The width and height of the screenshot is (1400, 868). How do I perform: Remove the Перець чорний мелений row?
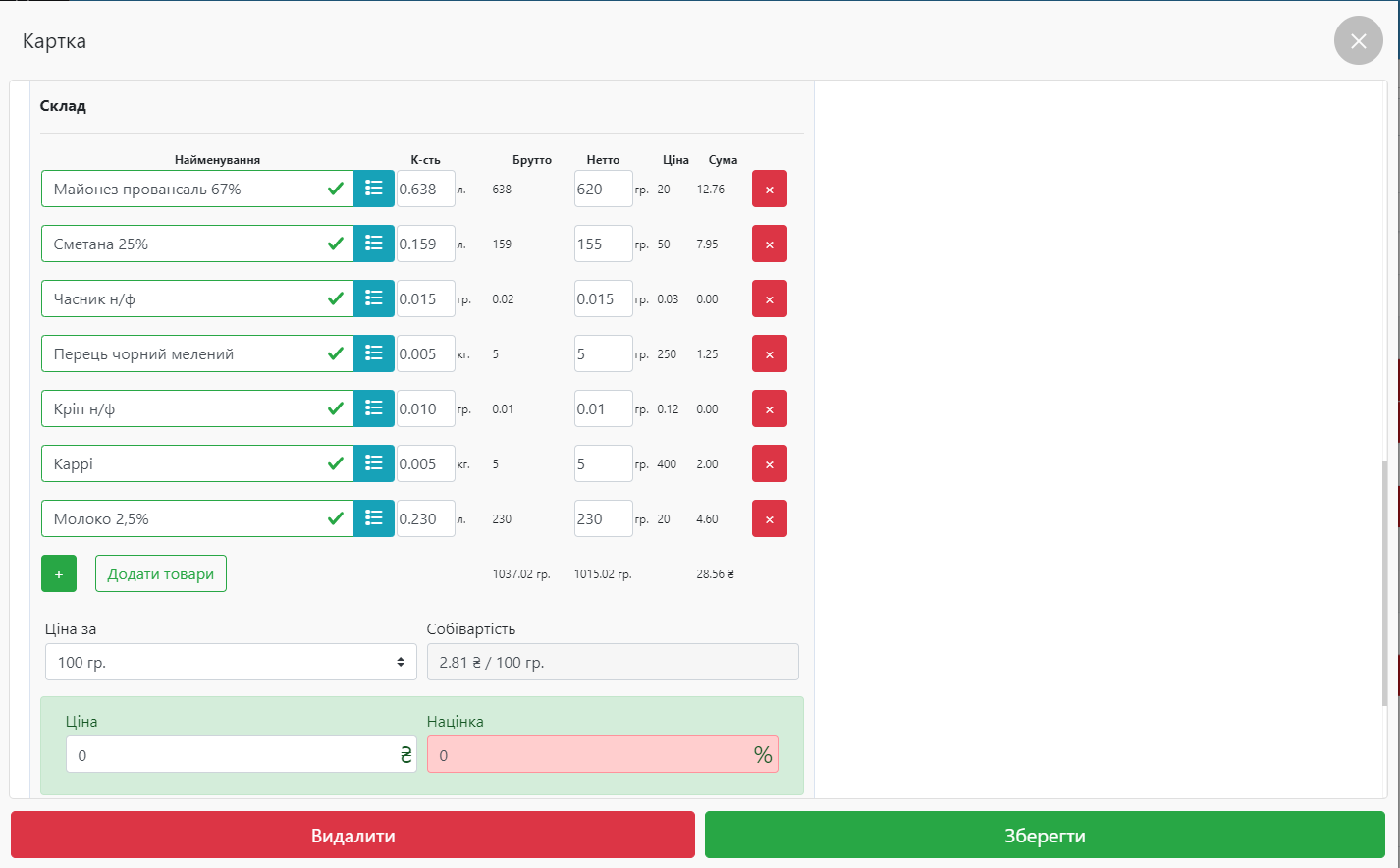pyautogui.click(x=769, y=353)
